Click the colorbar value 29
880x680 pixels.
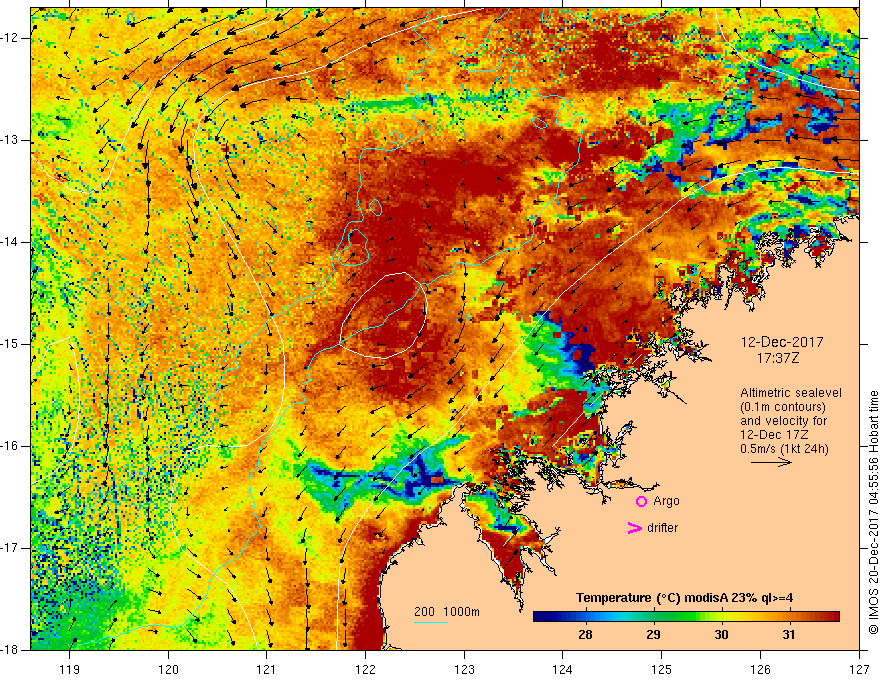coord(653,635)
